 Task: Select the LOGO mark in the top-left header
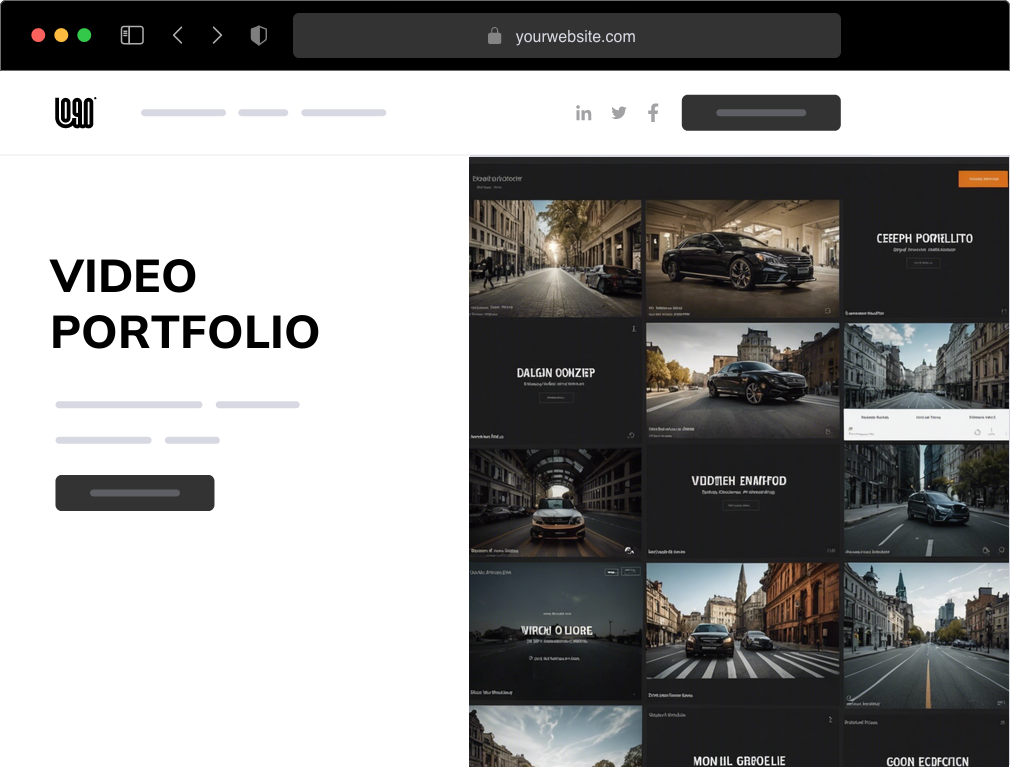pos(74,112)
